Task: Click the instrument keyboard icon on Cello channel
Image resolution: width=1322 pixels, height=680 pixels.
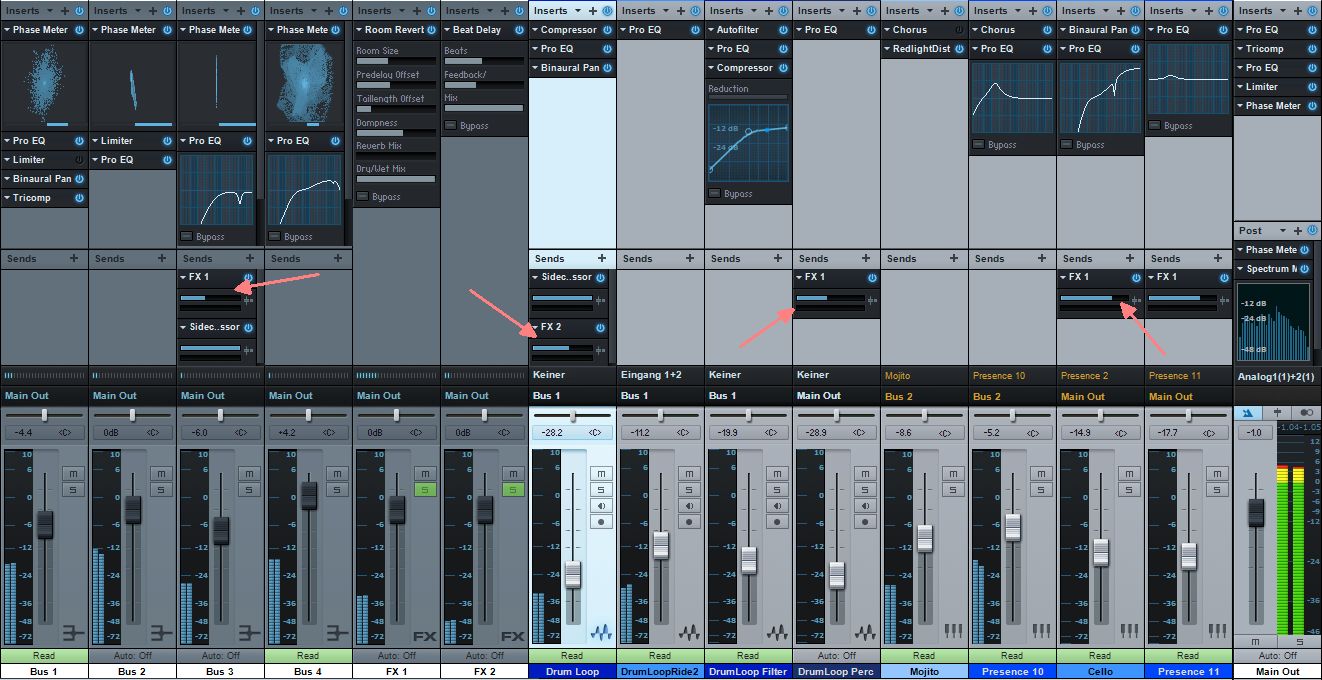Action: click(1129, 632)
